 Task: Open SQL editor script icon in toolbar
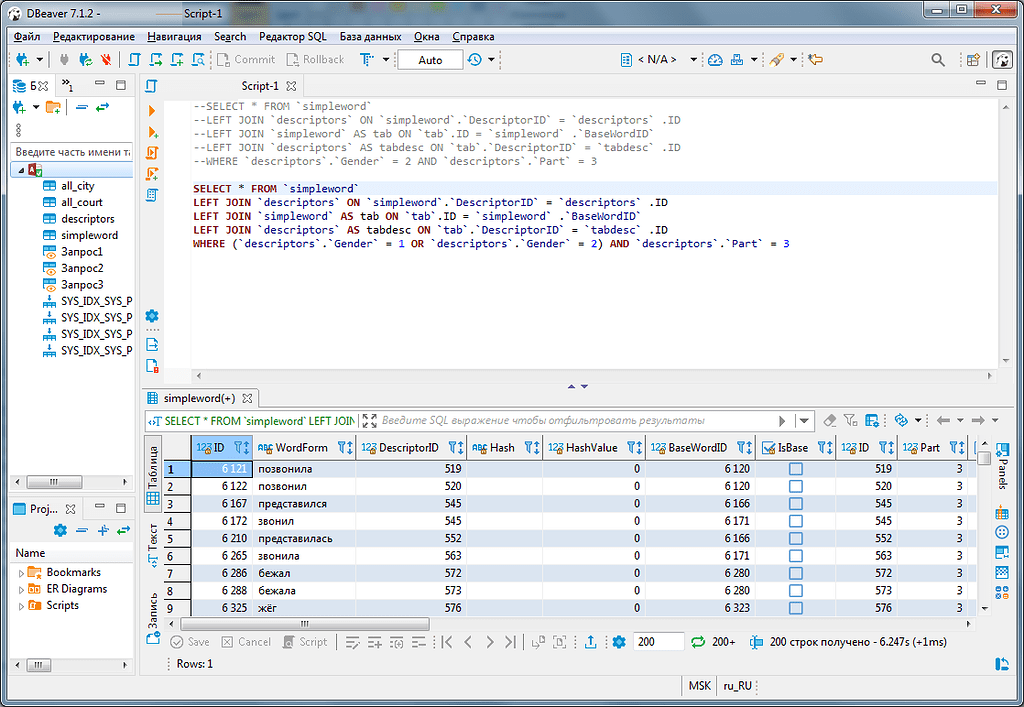(135, 59)
